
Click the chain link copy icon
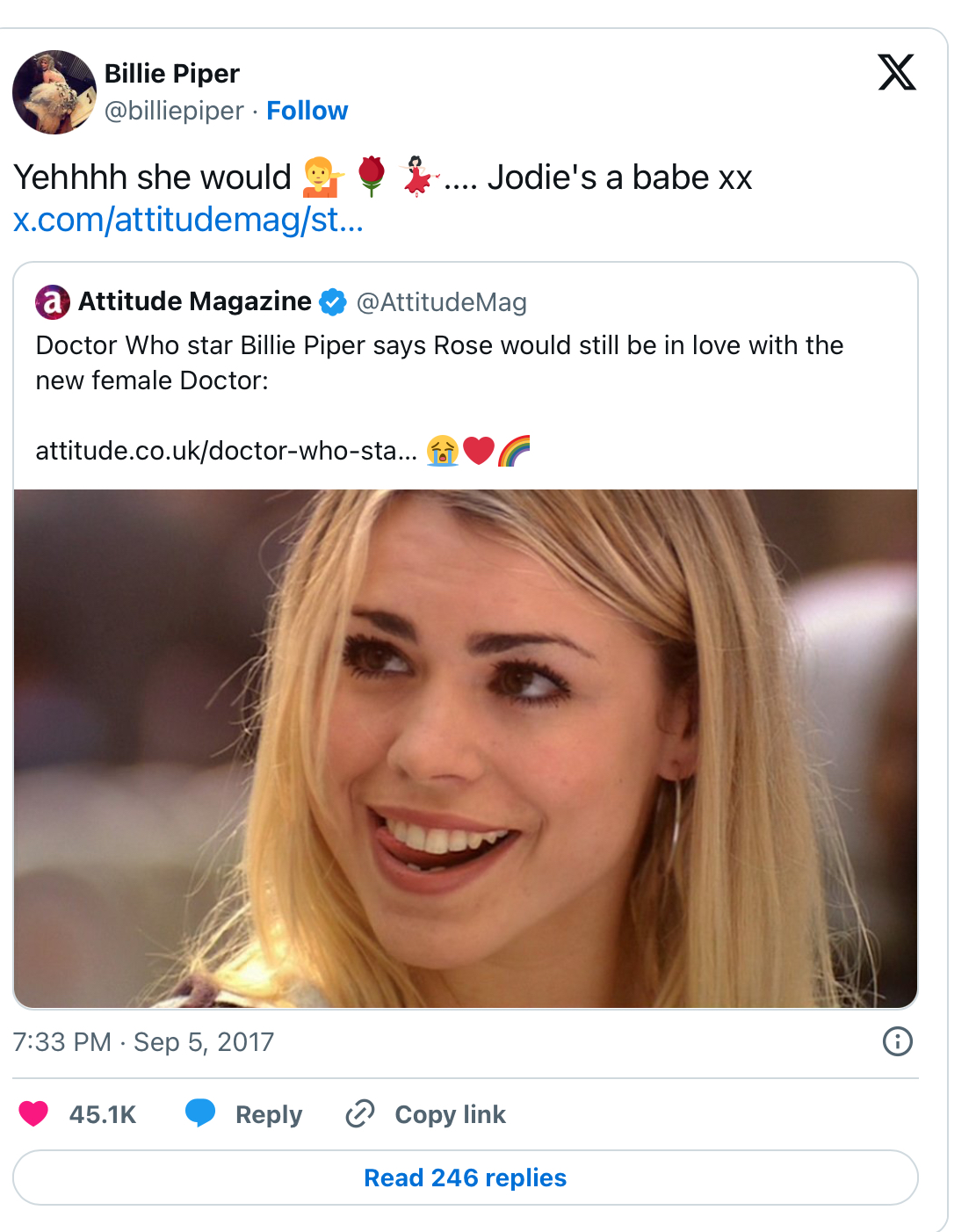(x=360, y=1113)
